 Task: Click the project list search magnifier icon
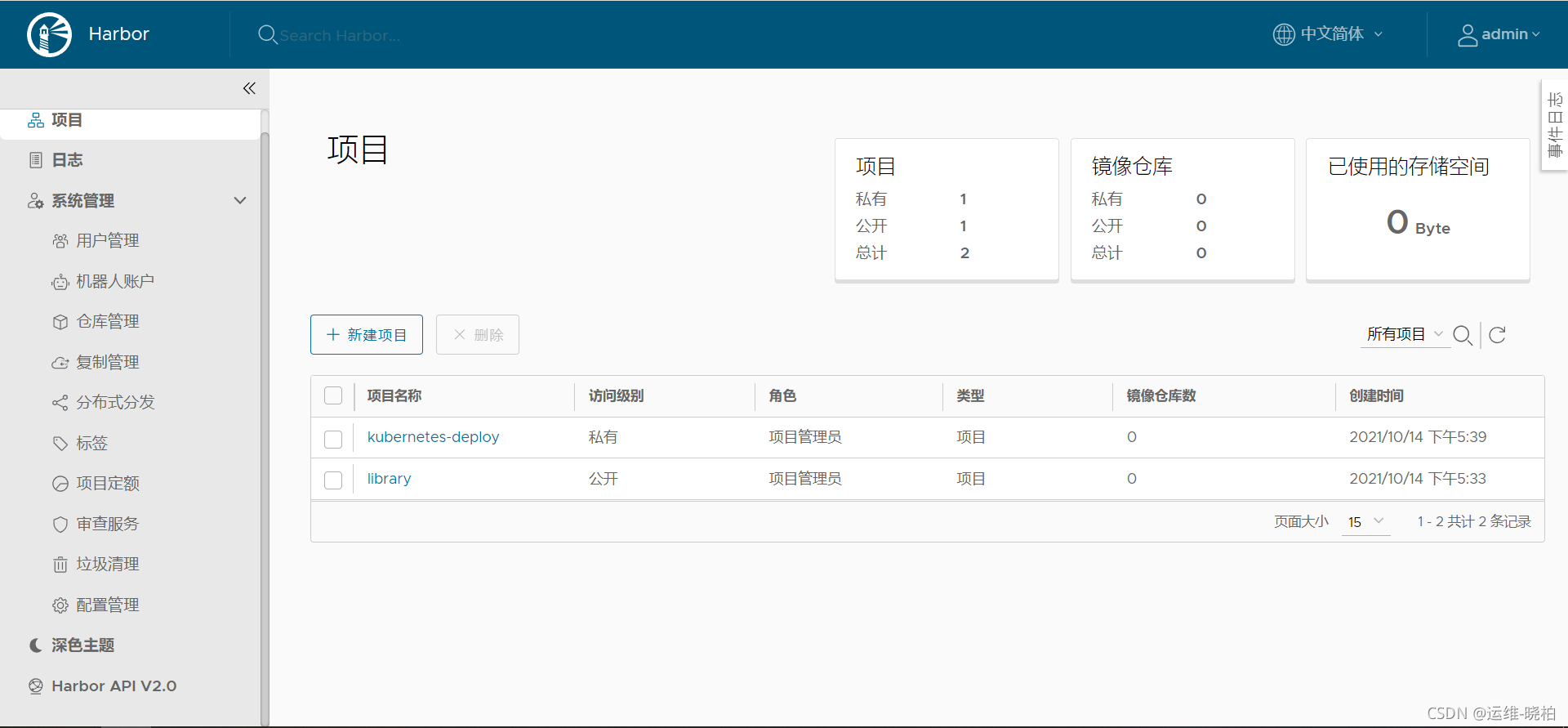click(x=1463, y=335)
